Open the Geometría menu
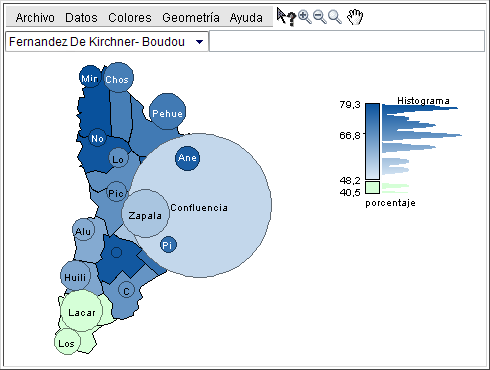The width and height of the screenshot is (490, 370). click(191, 18)
